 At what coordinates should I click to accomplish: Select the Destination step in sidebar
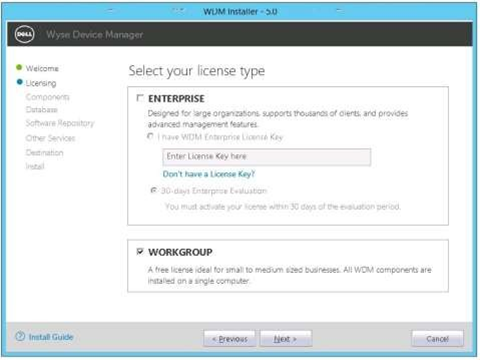tap(45, 153)
